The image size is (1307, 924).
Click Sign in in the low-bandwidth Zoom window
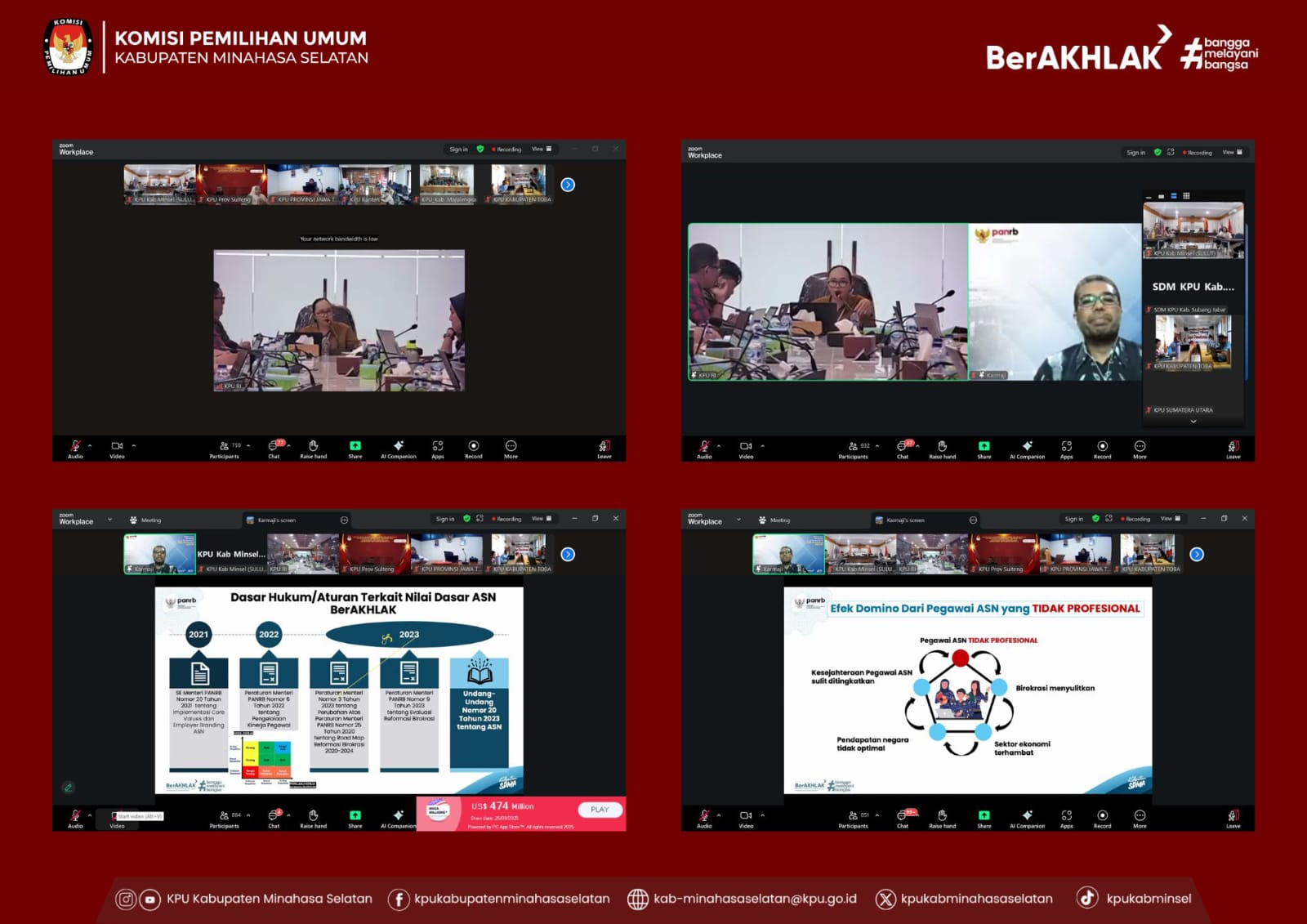click(458, 150)
